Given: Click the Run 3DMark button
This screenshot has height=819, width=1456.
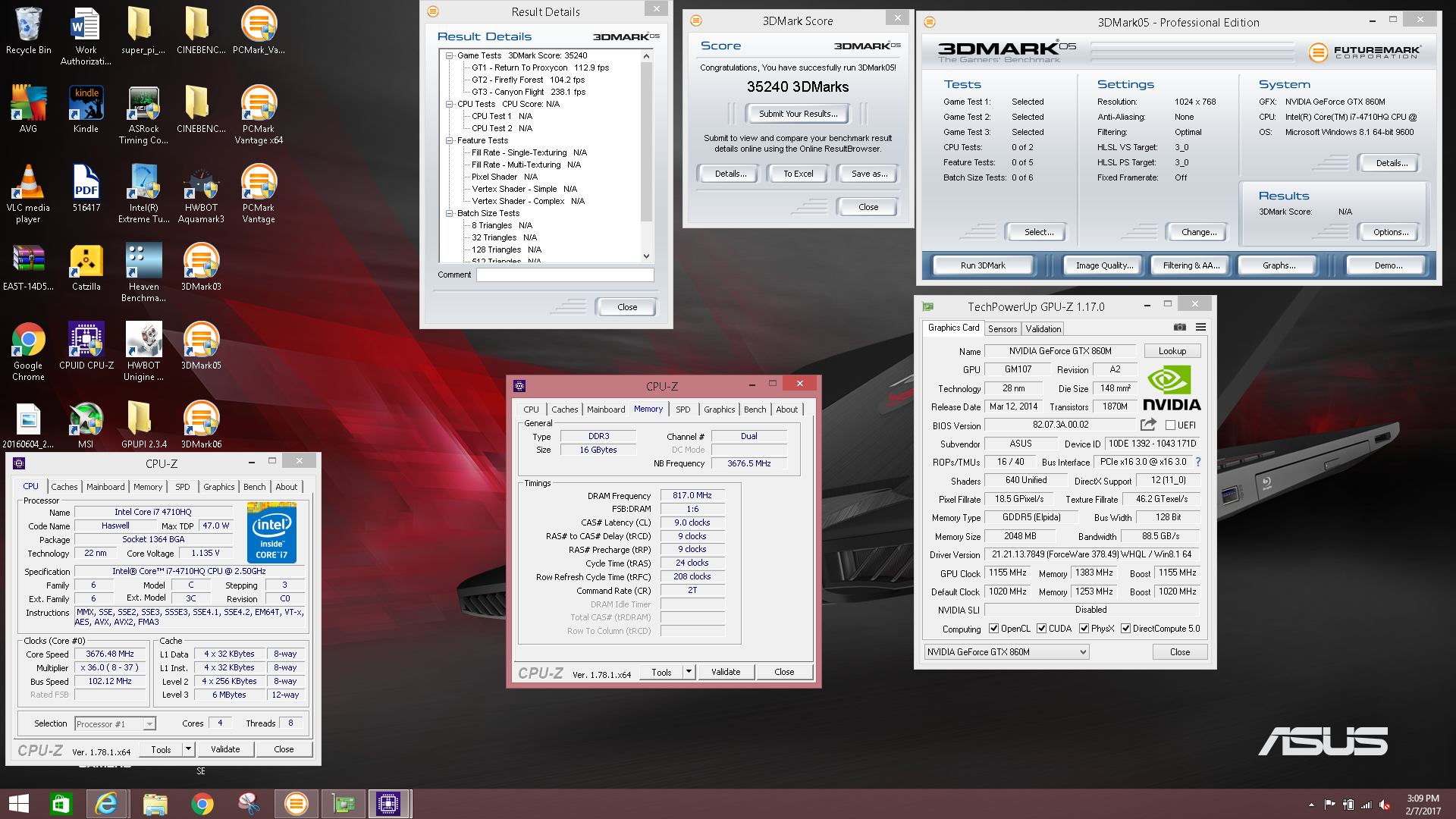Looking at the screenshot, I should pos(983,265).
